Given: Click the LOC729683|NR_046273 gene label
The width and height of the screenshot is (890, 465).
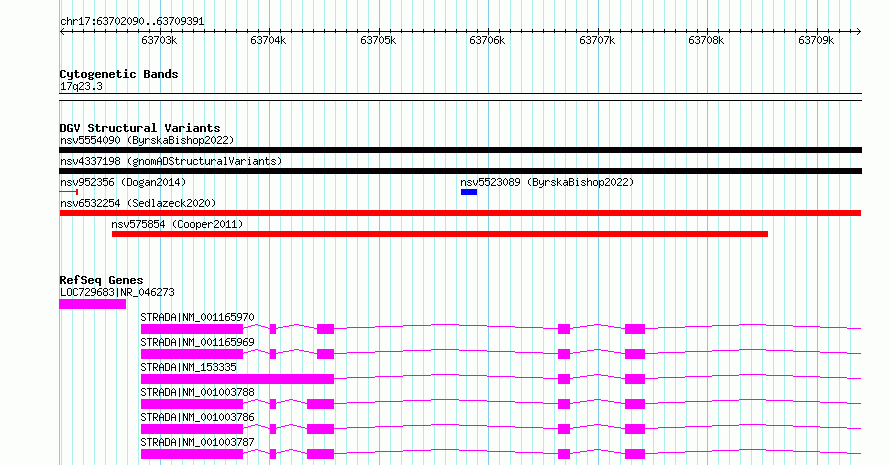Looking at the screenshot, I should [117, 292].
